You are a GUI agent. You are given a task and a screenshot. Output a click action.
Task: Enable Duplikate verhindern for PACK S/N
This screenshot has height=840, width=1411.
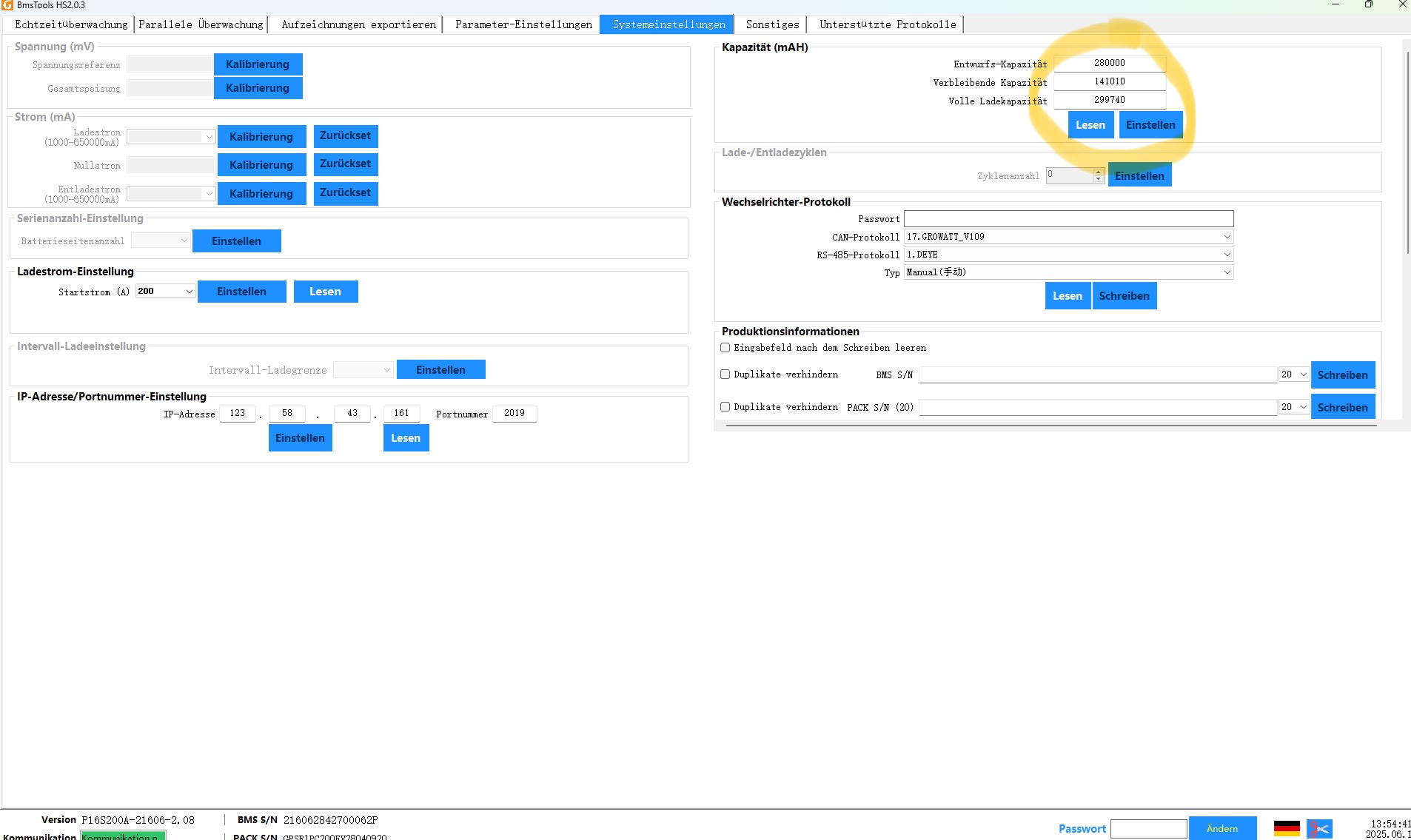click(725, 407)
